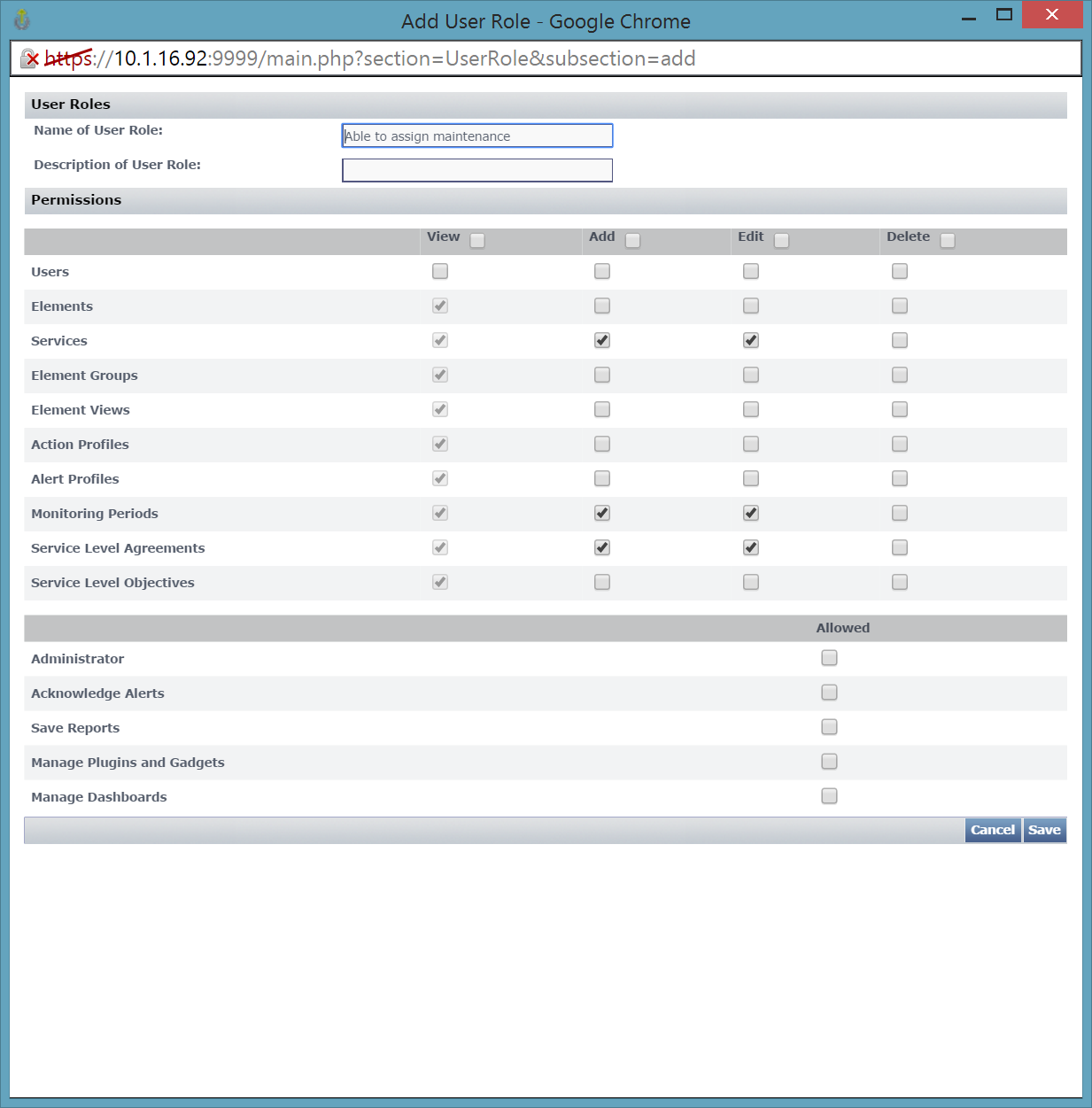The height and width of the screenshot is (1108, 1092).
Task: Check the Alert Profiles Add checkbox
Action: 602,478
